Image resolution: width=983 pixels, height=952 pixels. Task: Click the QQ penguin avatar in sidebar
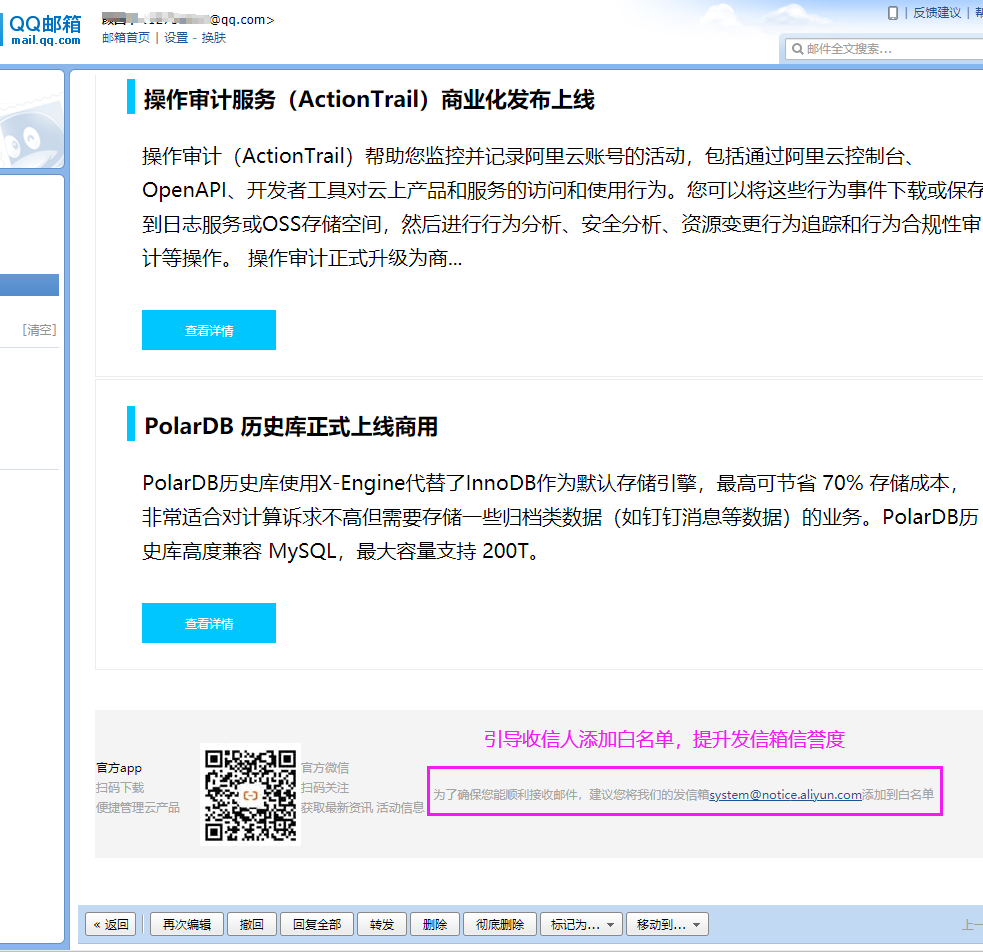30,133
